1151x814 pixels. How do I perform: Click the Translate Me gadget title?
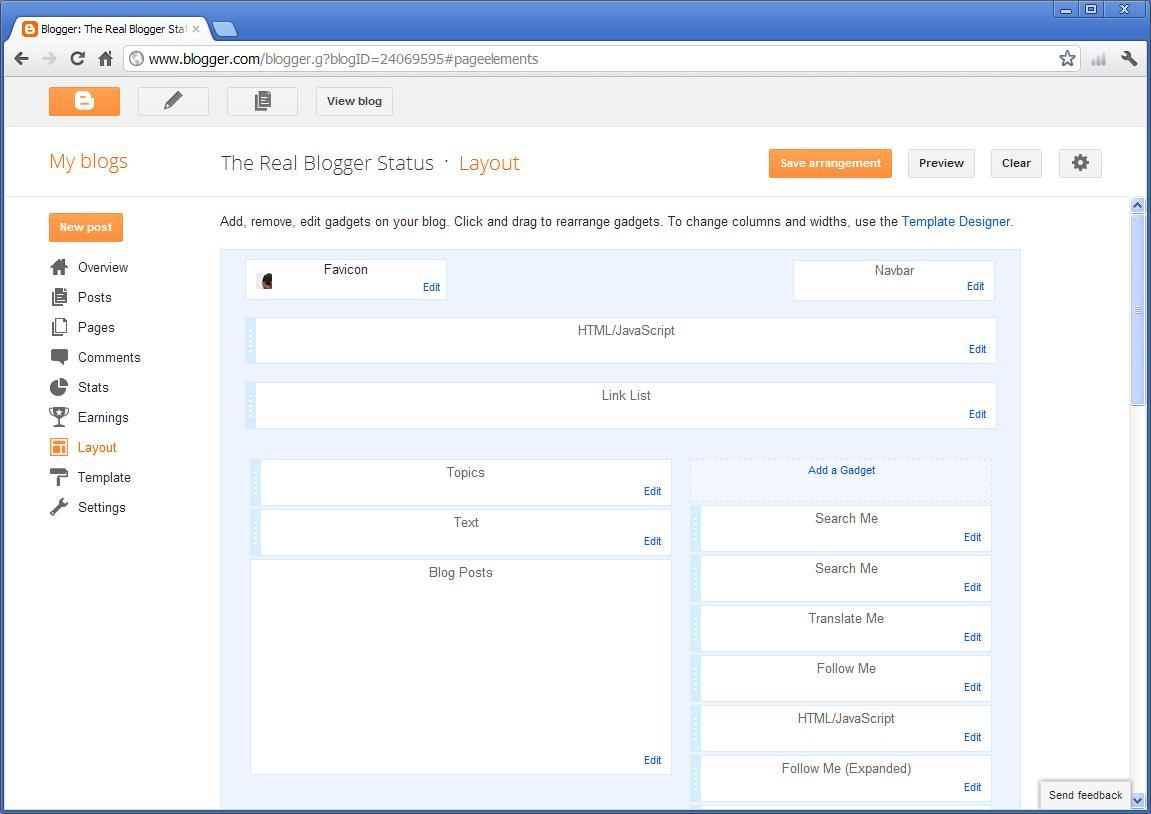pos(846,619)
